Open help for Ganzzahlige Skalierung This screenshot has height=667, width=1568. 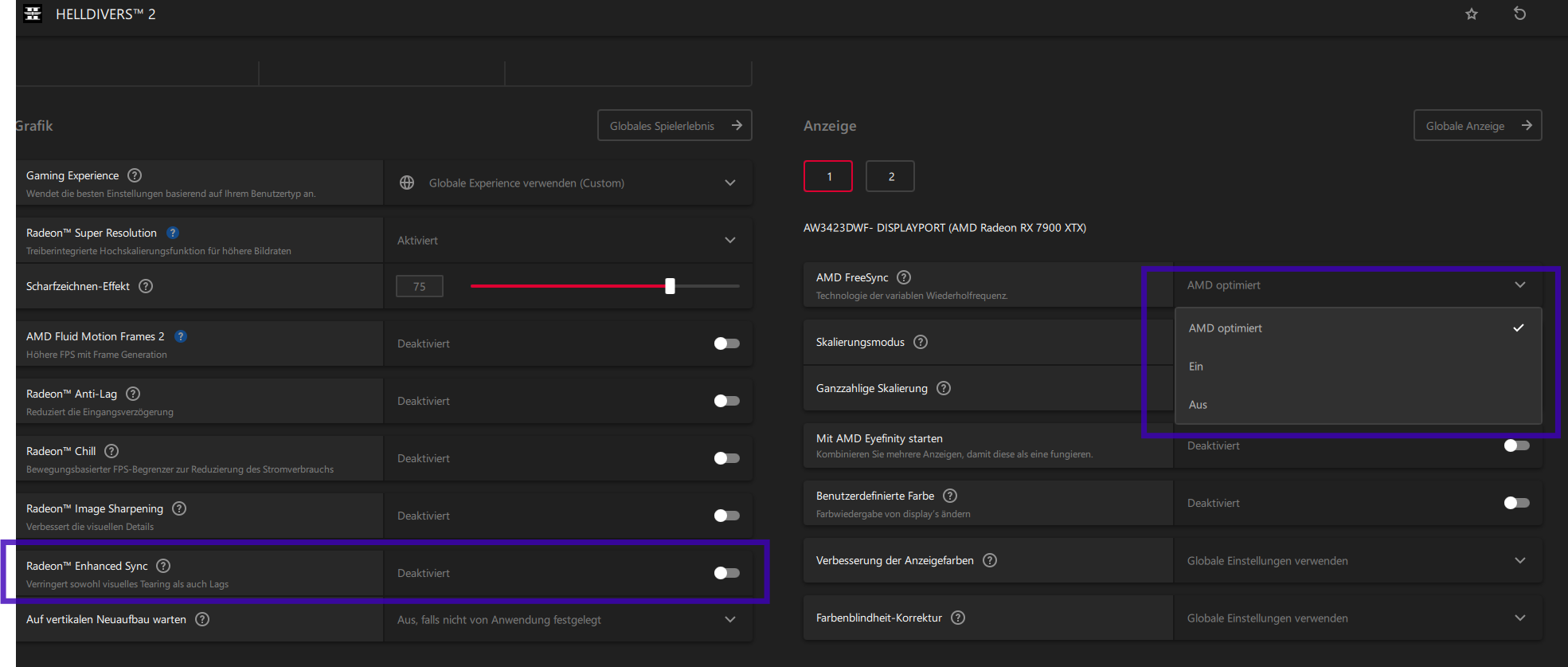[x=944, y=388]
